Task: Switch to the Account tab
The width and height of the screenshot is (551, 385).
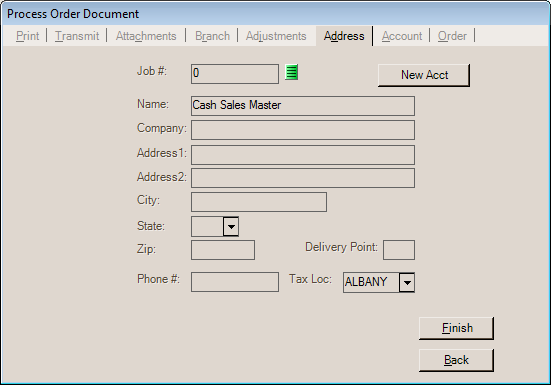Action: tap(402, 36)
